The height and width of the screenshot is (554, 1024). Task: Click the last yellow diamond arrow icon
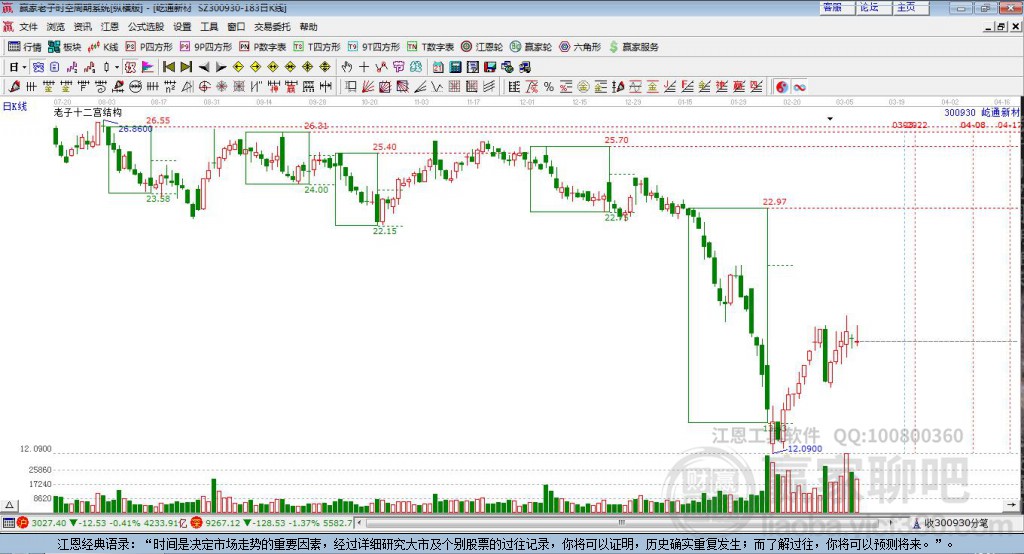[325, 67]
